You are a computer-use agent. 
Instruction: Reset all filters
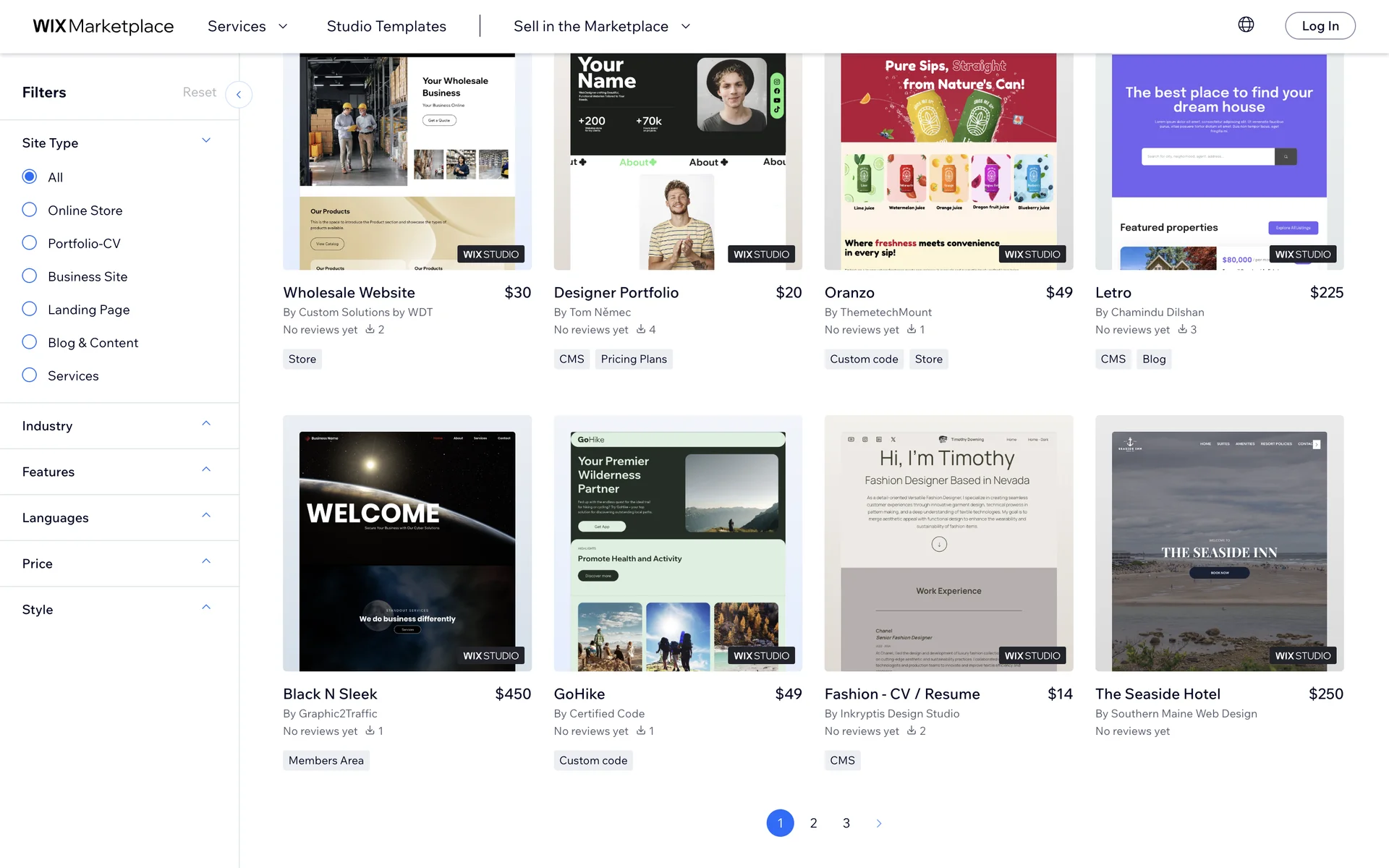coord(199,92)
